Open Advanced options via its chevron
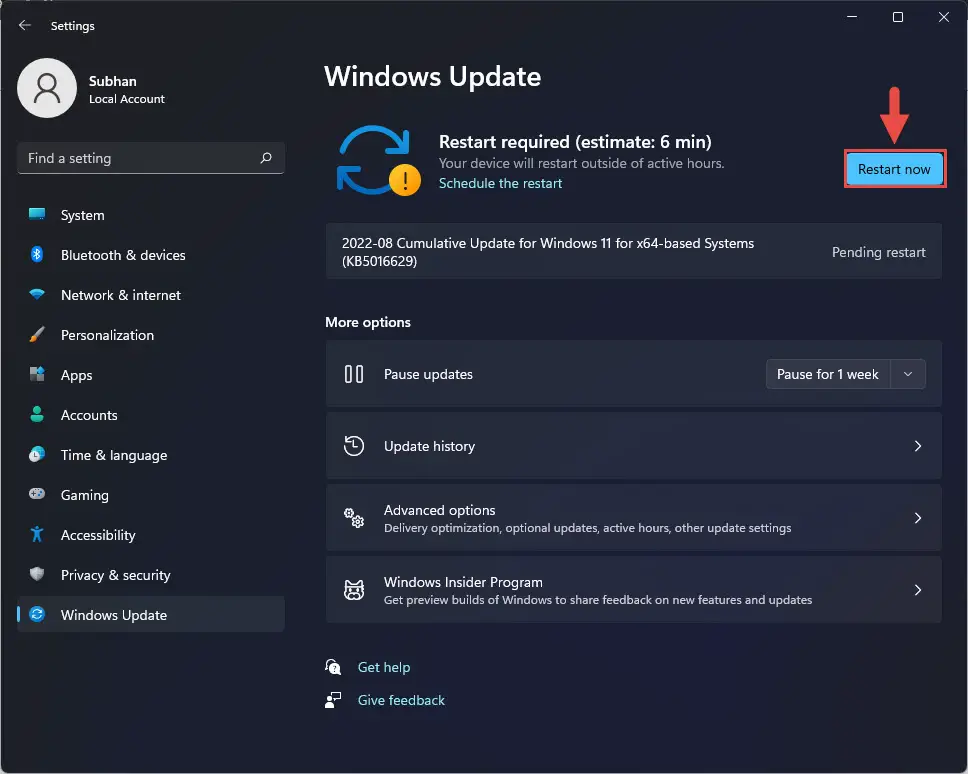The height and width of the screenshot is (774, 968). coord(918,518)
